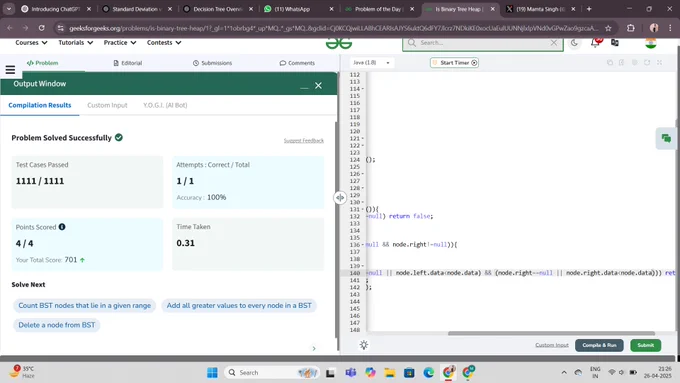Screen dimensions: 680x383
Task: Click the GeeksforGeeks logo
Action: tap(339, 43)
